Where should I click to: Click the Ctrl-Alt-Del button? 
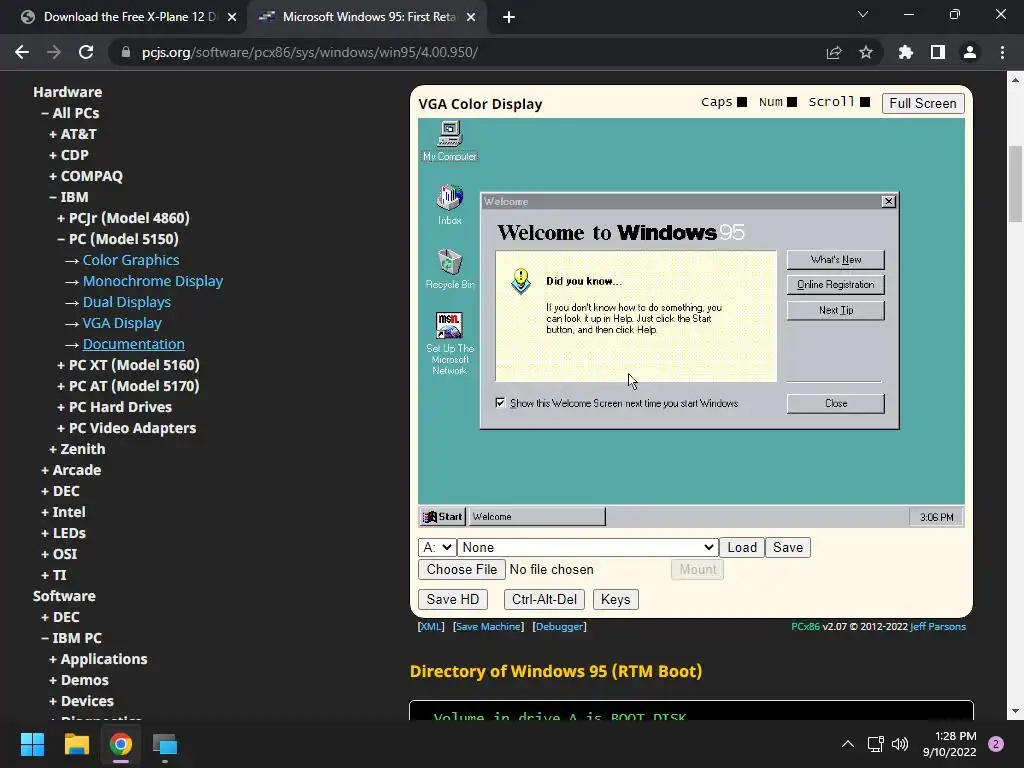click(544, 599)
